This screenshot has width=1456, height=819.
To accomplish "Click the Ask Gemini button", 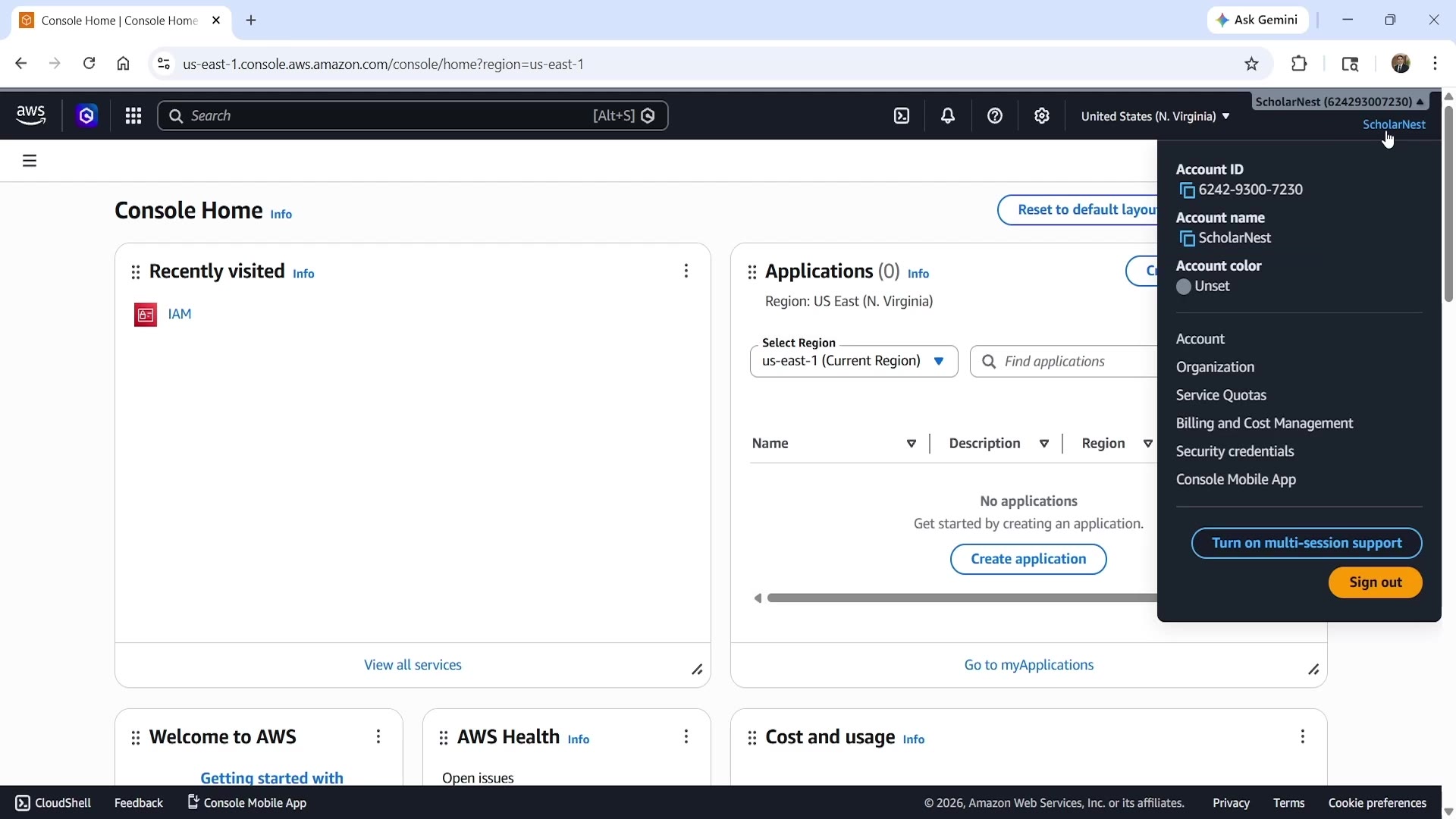I will [1257, 20].
